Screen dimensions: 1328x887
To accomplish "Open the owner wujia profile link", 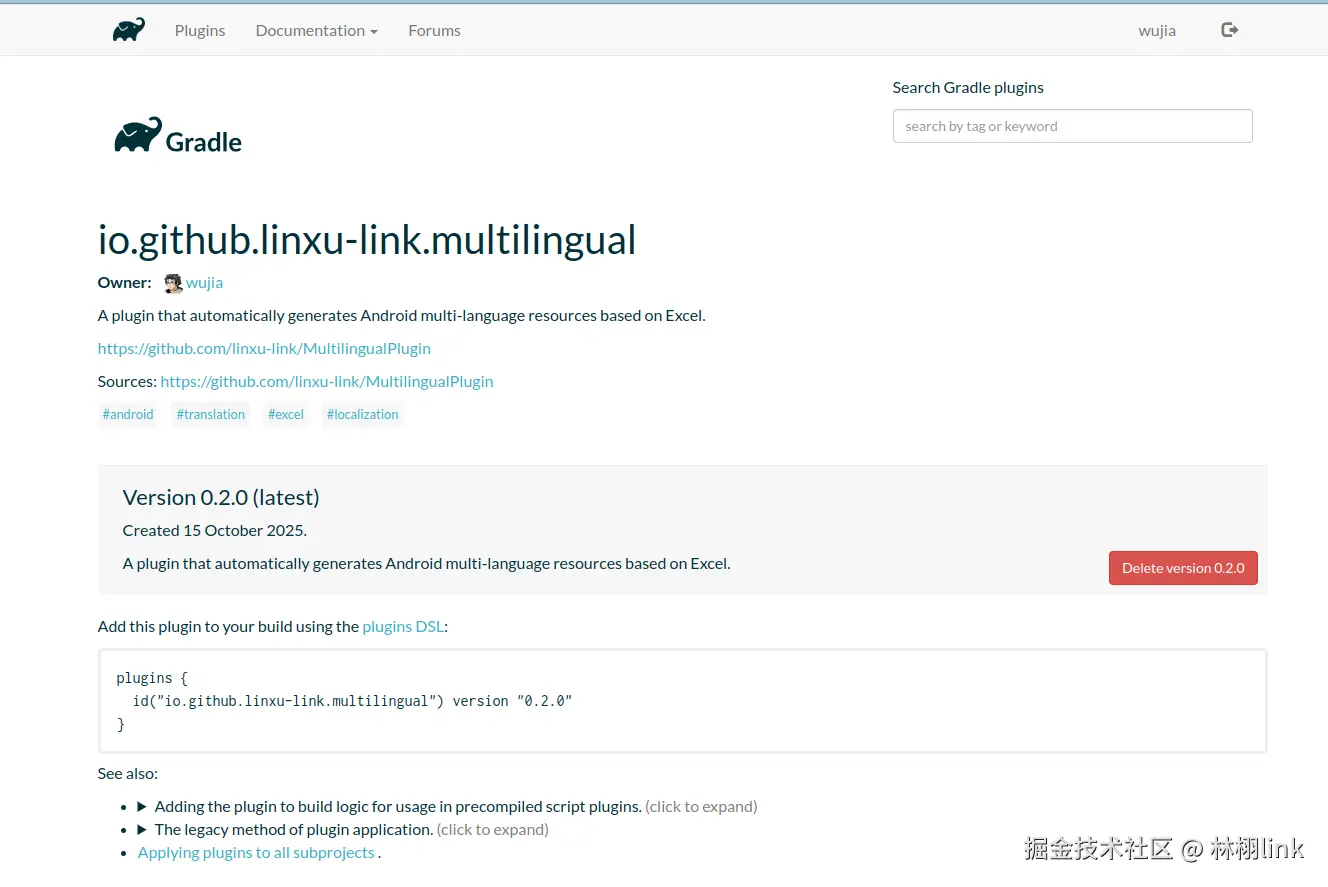I will 204,283.
